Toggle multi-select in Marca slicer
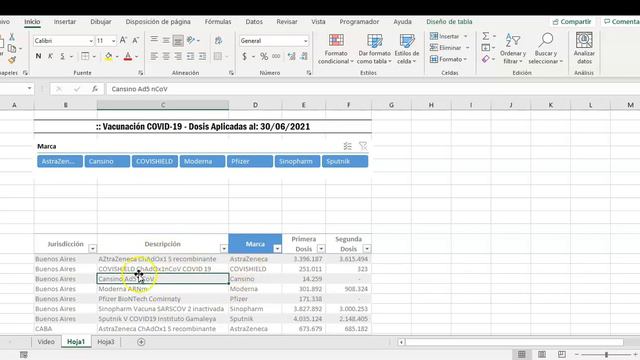Image resolution: width=640 pixels, height=360 pixels. pyautogui.click(x=347, y=146)
